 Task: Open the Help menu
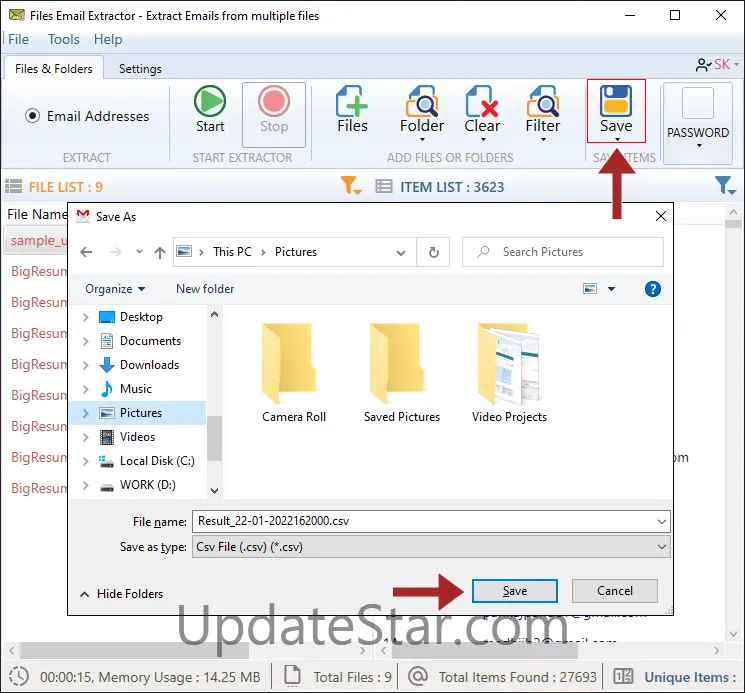[x=108, y=39]
